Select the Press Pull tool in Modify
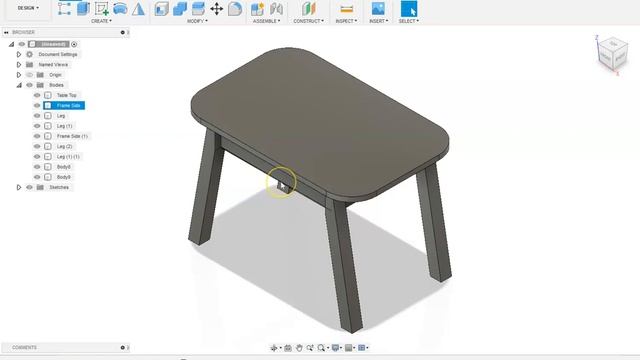The image size is (640, 360). click(162, 9)
